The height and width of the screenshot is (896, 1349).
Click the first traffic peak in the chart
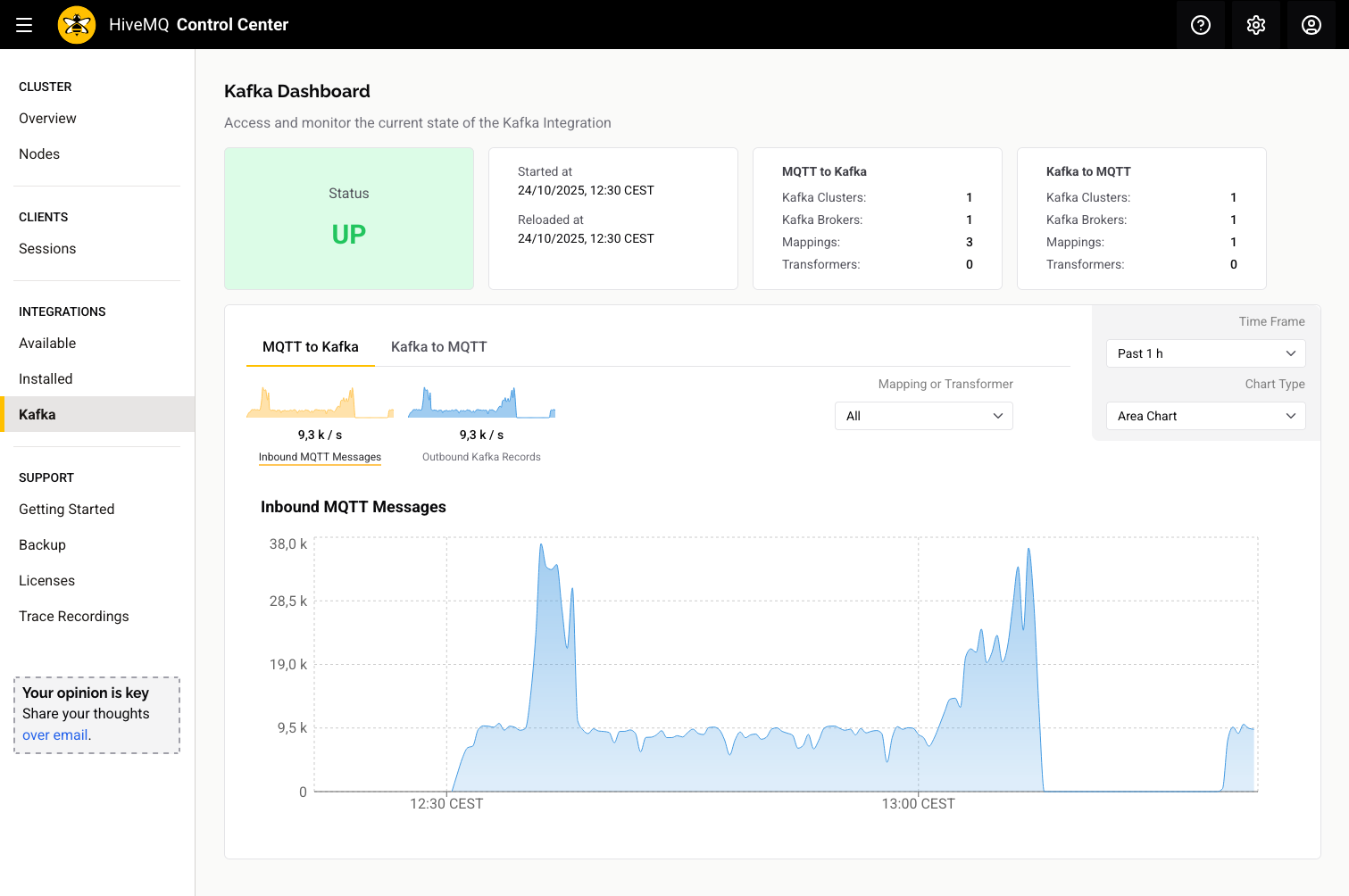tap(542, 546)
